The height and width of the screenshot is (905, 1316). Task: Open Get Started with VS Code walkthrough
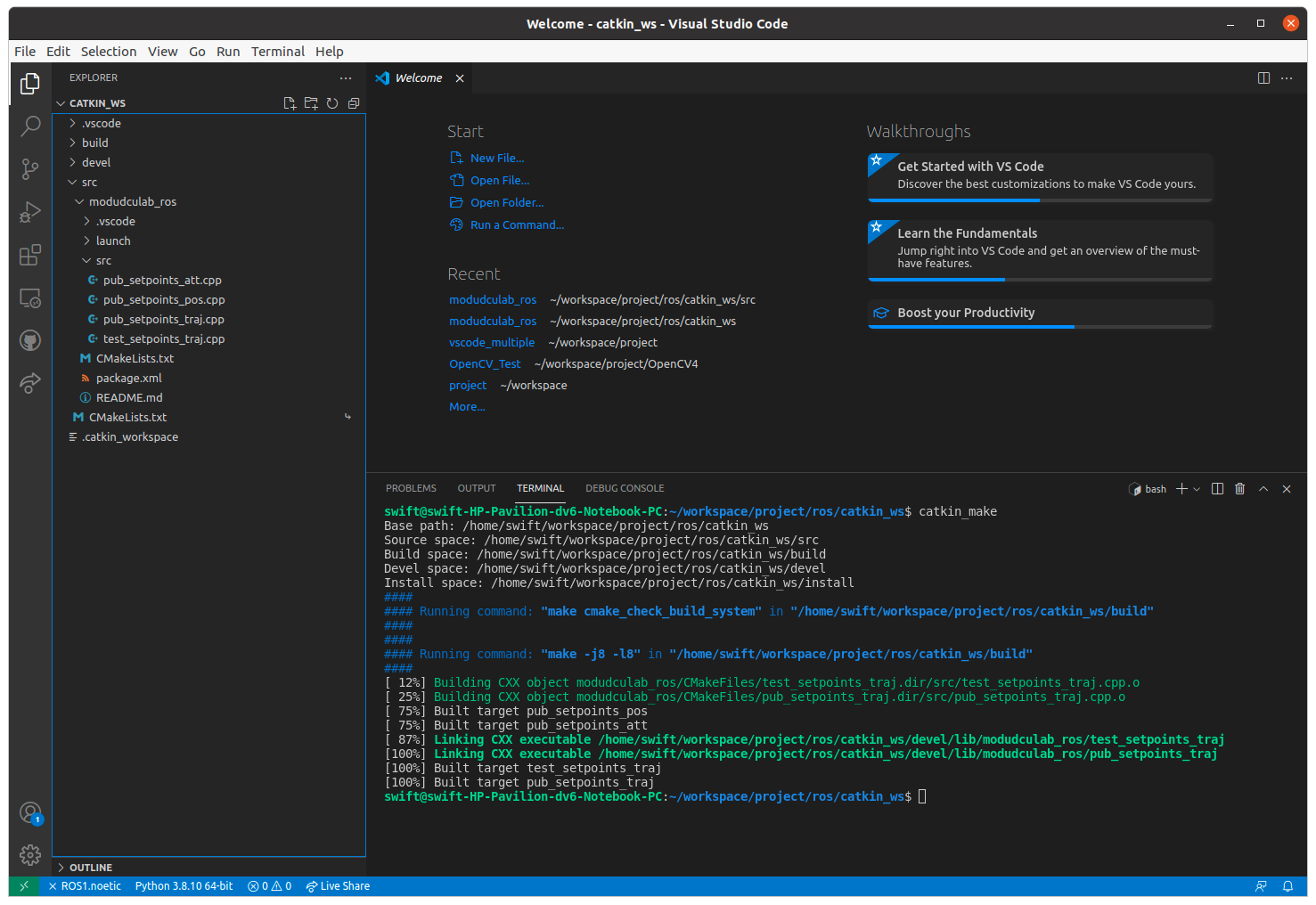1040,177
